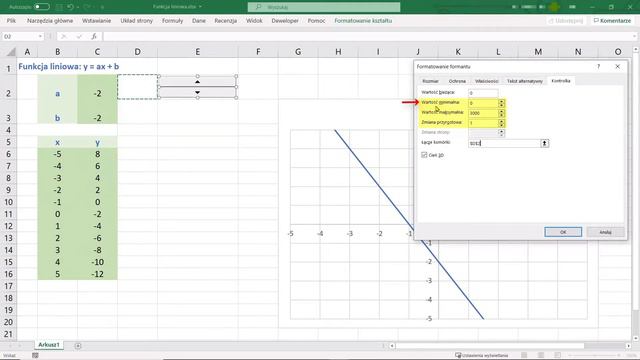The image size is (640, 360).
Task: Close the Formatowanie formantu dialog
Action: coord(618,67)
